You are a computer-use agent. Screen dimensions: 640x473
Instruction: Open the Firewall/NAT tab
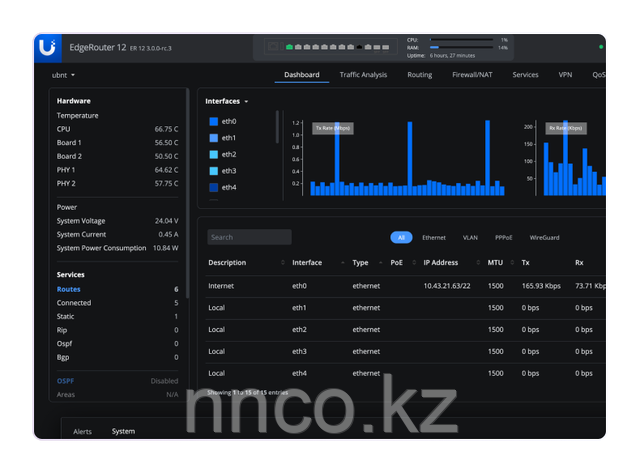tap(472, 75)
